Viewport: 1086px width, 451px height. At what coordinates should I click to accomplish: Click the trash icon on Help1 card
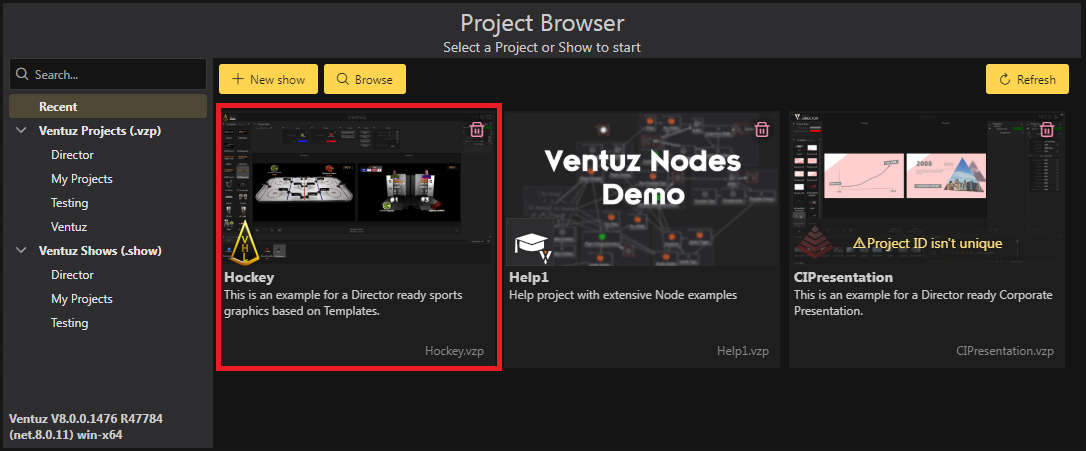tap(762, 129)
